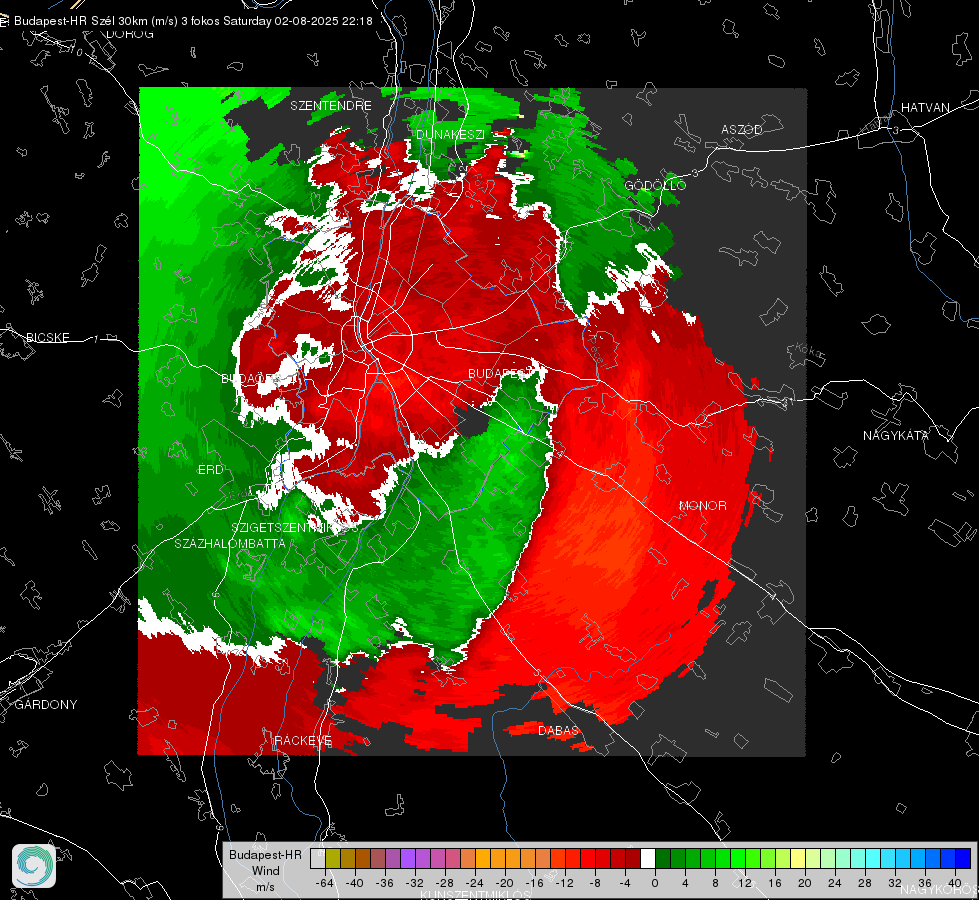Image resolution: width=979 pixels, height=900 pixels.
Task: Click the BUDAPEST city label
Action: [x=501, y=373]
